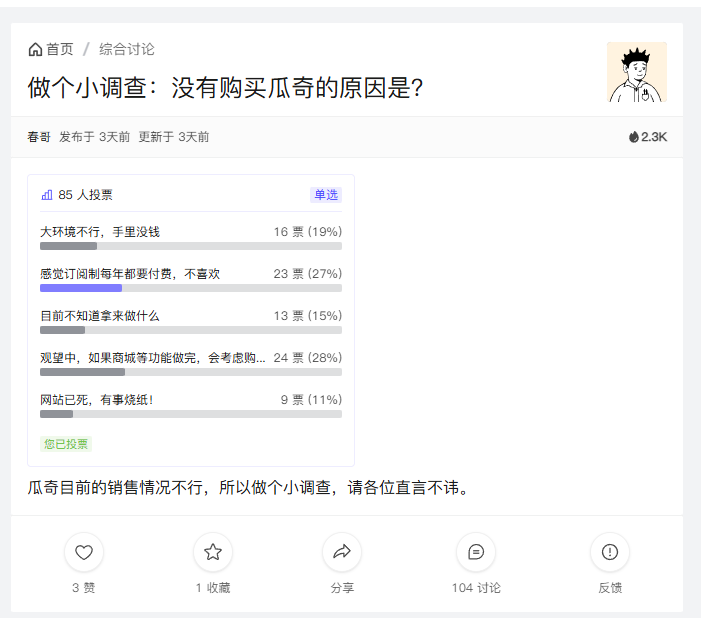701x618 pixels.
Task: Click the 85 人投票 label
Action: 85,195
